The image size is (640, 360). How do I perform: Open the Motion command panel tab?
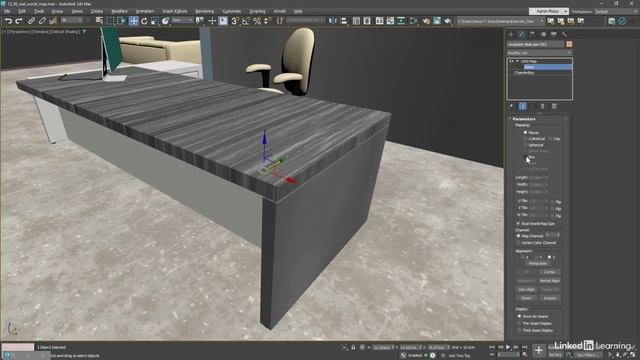click(543, 34)
